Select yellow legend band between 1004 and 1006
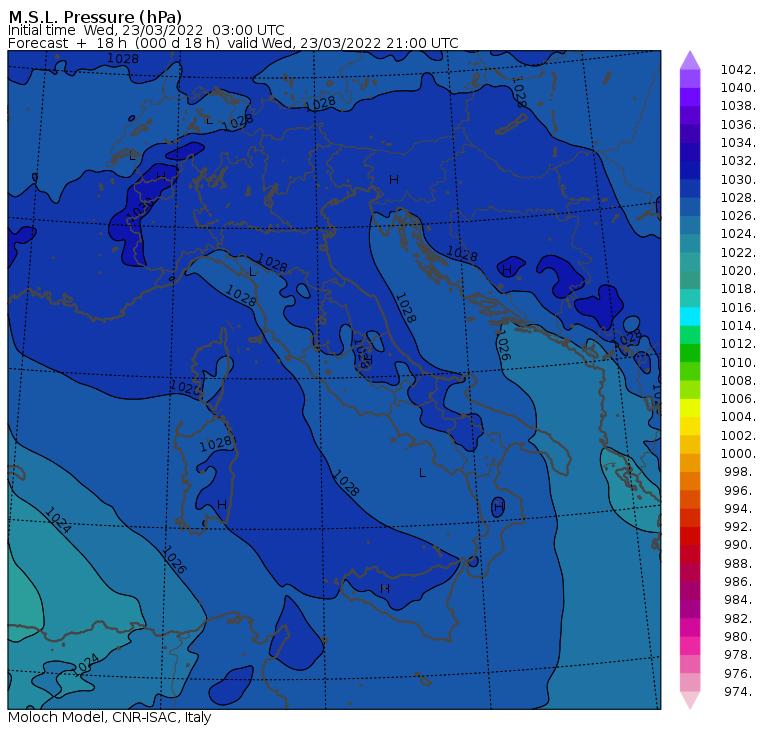 690,408
